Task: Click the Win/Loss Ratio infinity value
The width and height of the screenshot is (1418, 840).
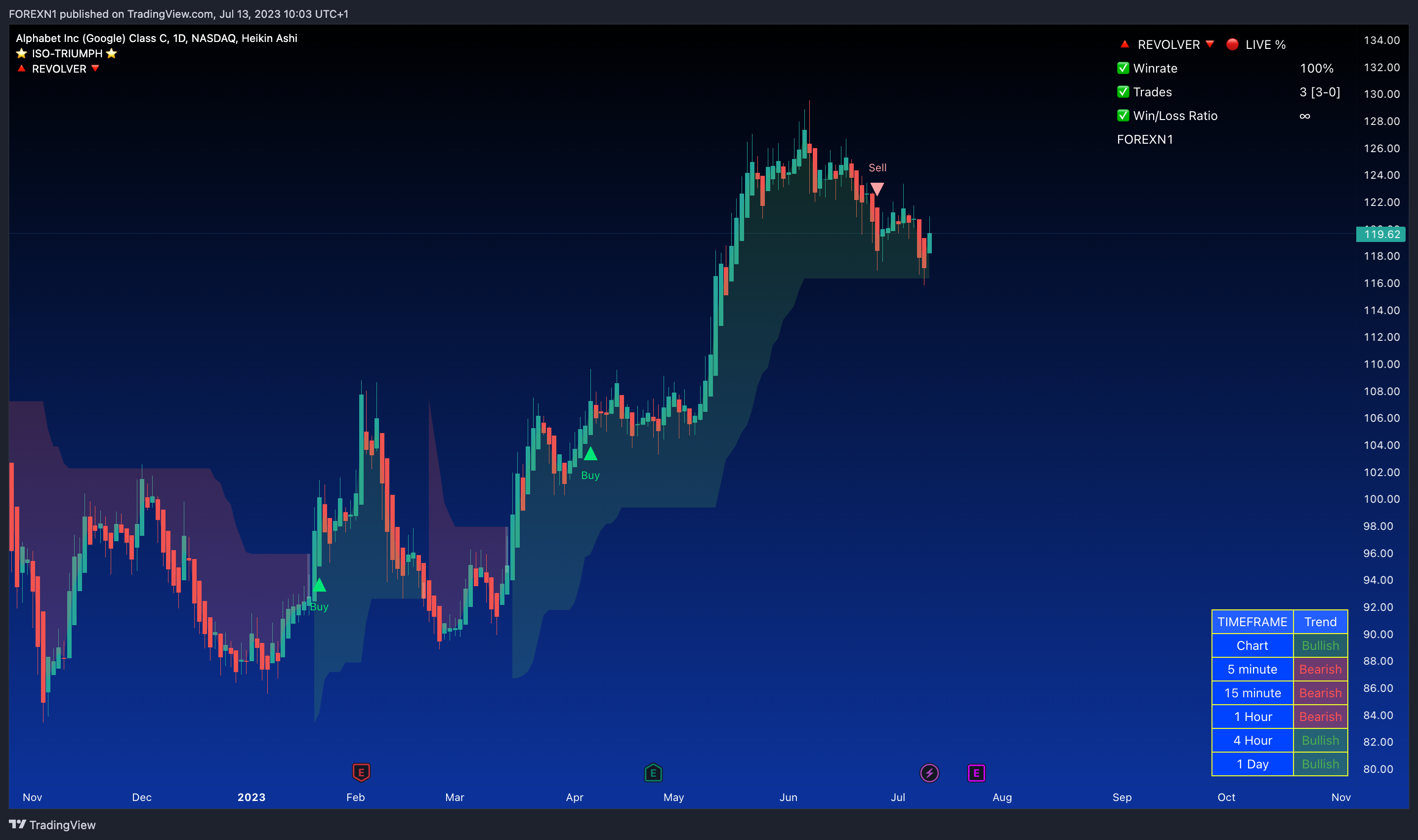Action: (1305, 116)
